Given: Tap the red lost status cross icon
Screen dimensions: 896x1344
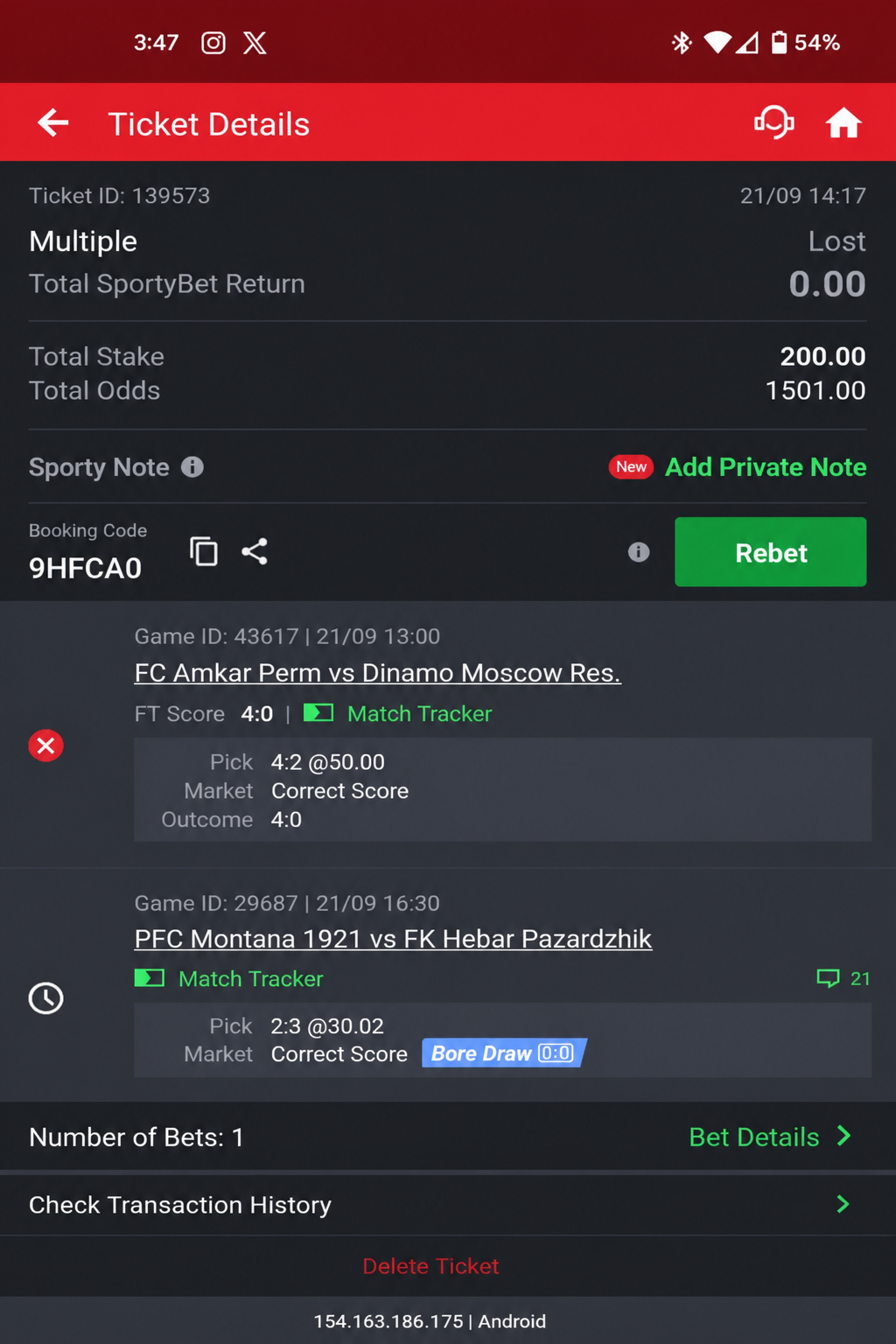Looking at the screenshot, I should 46,745.
